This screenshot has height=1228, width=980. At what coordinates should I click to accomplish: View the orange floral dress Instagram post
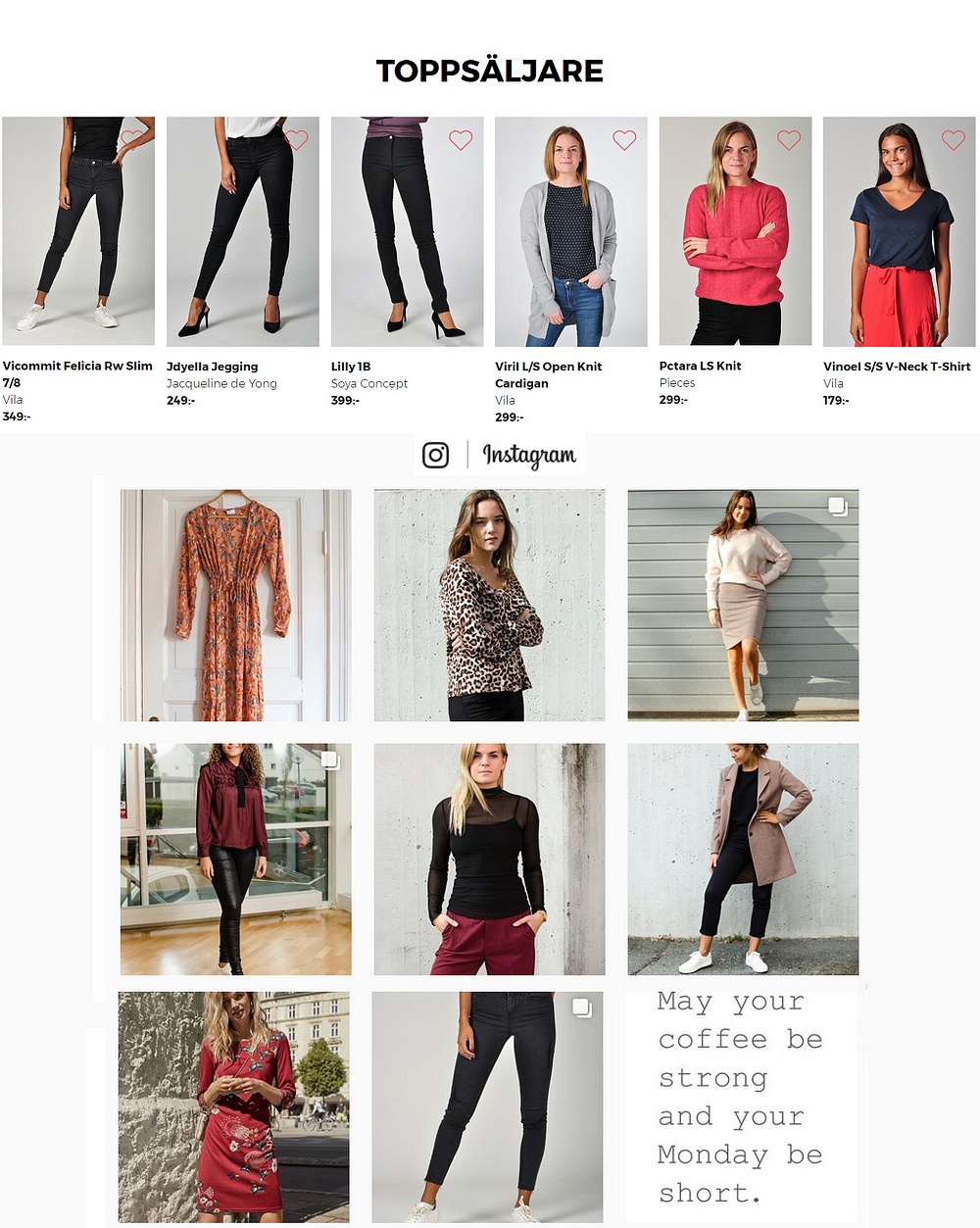tap(235, 606)
